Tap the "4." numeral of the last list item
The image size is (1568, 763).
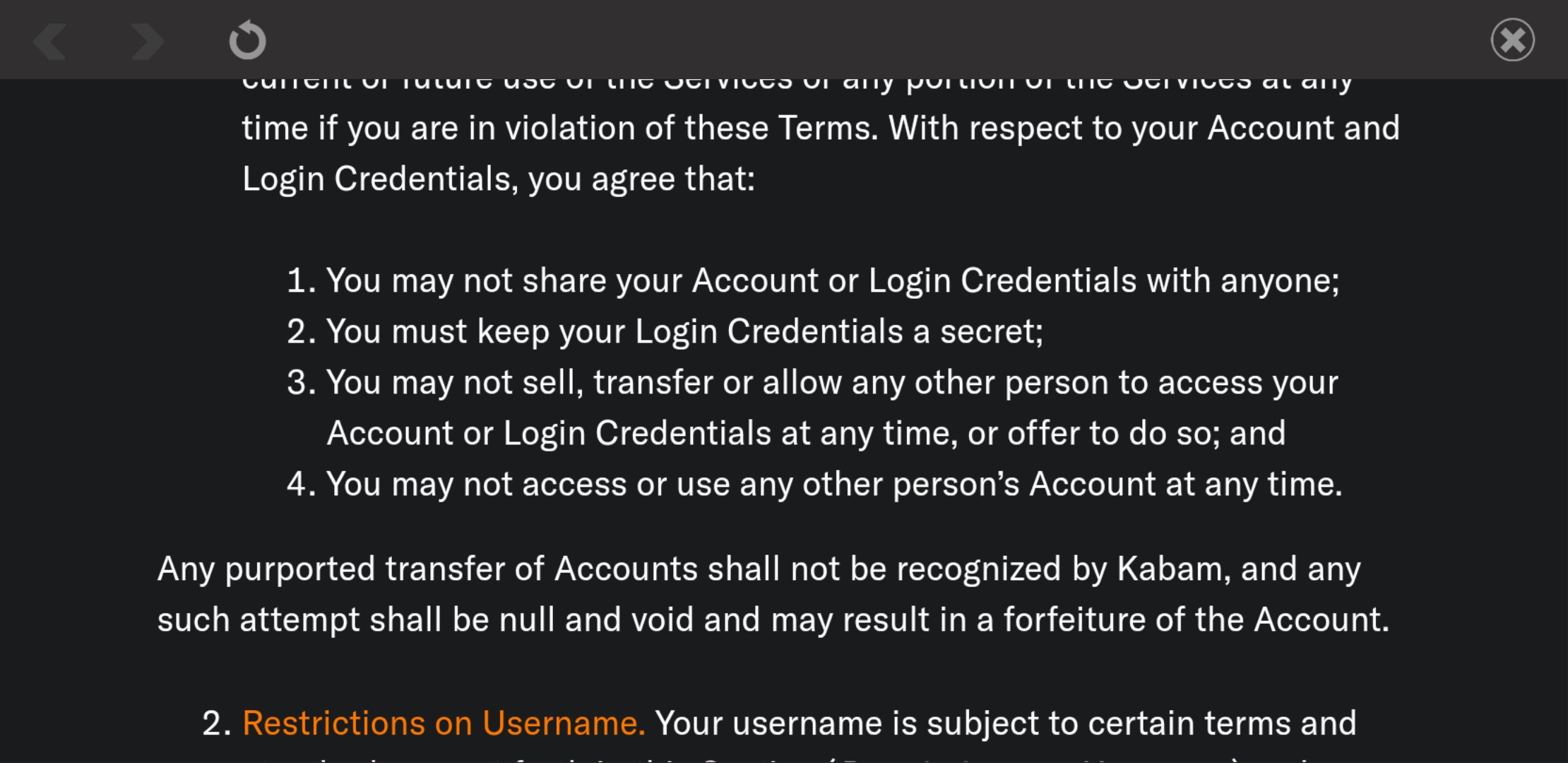300,485
